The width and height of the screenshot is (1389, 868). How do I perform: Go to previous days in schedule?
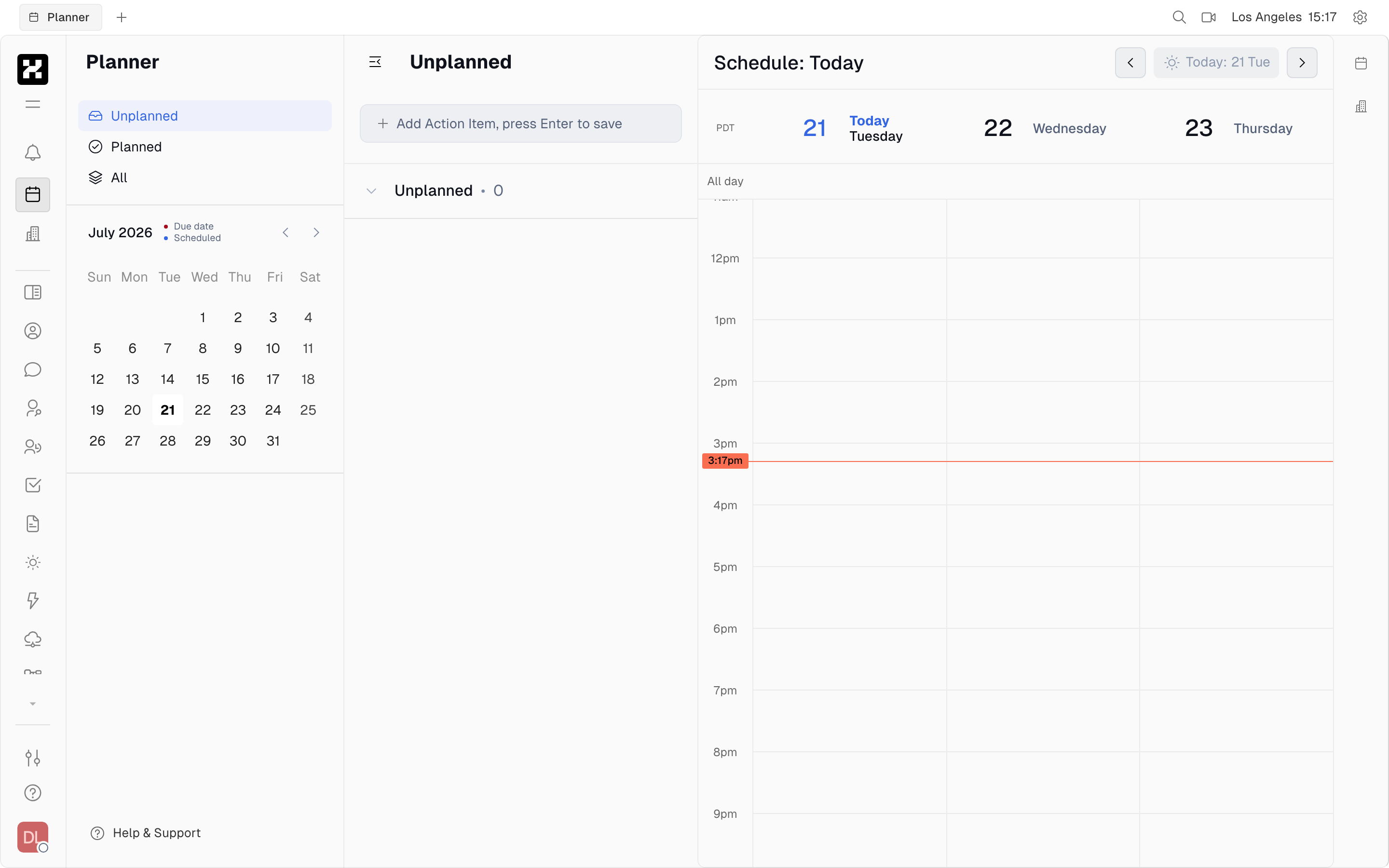[x=1130, y=63]
